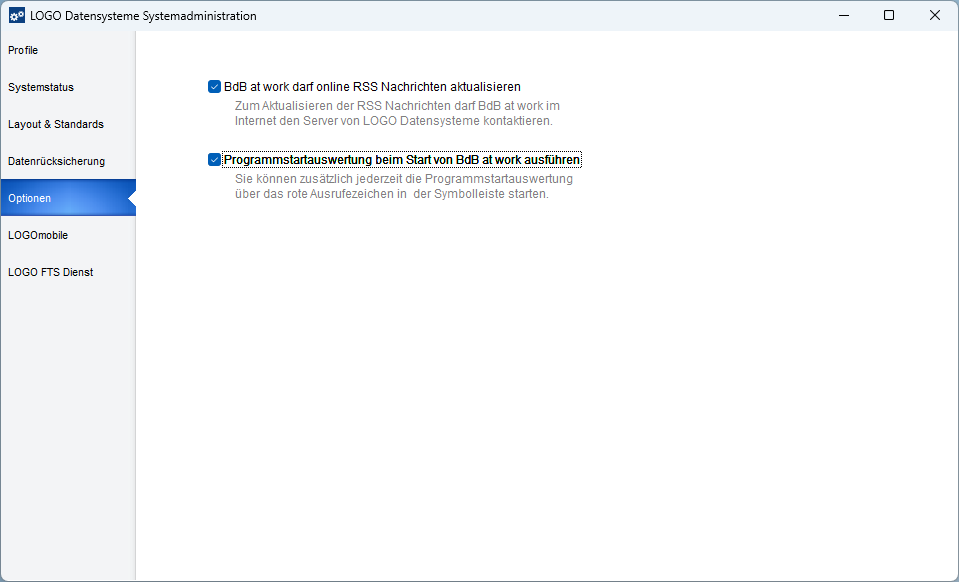
Task: Open the LOGOmobile section
Action: [68, 235]
